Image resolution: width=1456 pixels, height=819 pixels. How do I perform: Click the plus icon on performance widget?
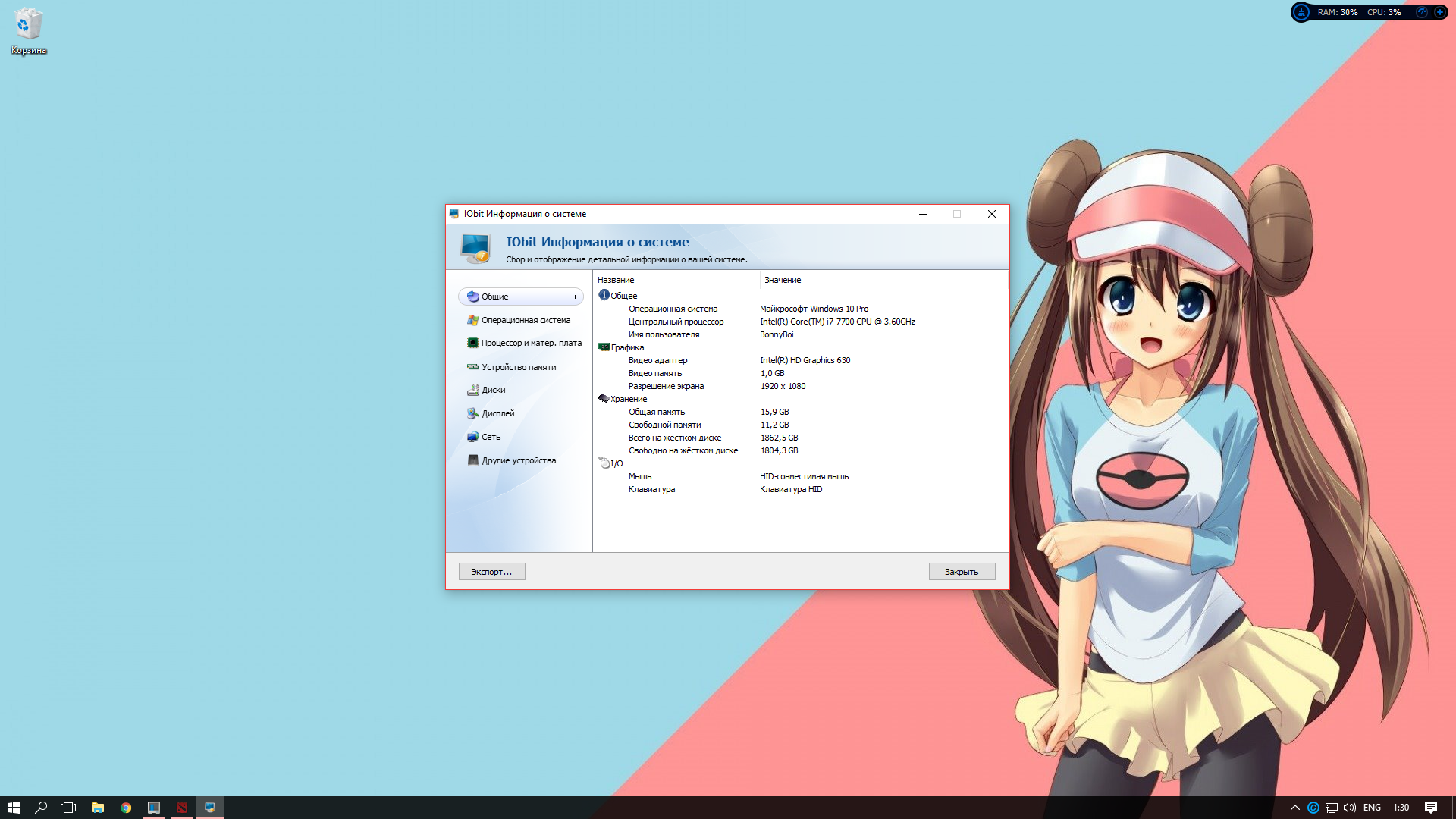click(x=1439, y=12)
